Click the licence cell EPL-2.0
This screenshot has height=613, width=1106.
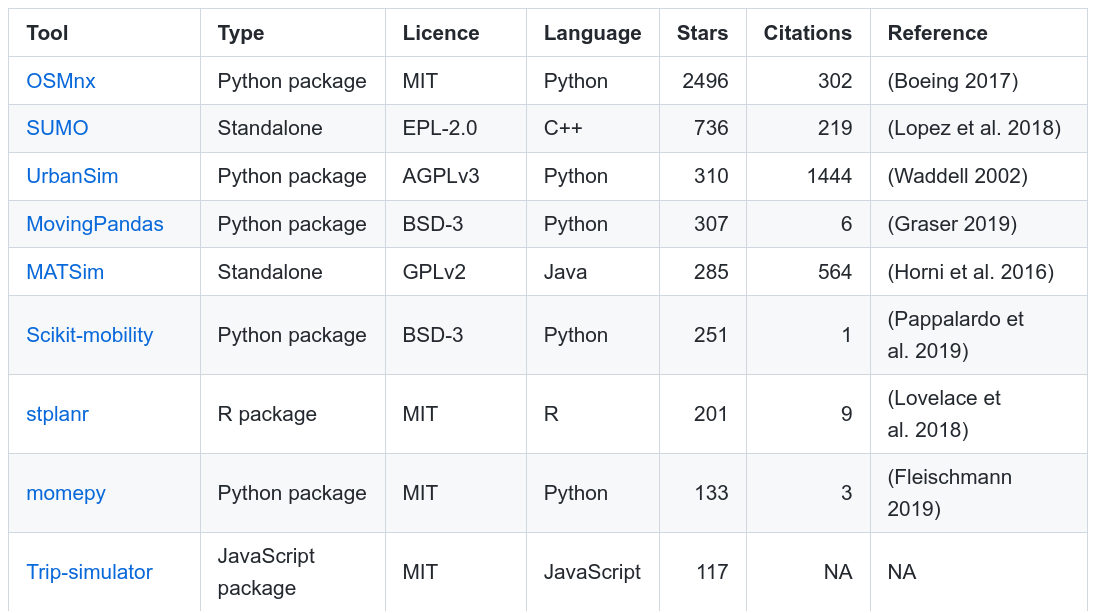point(439,128)
